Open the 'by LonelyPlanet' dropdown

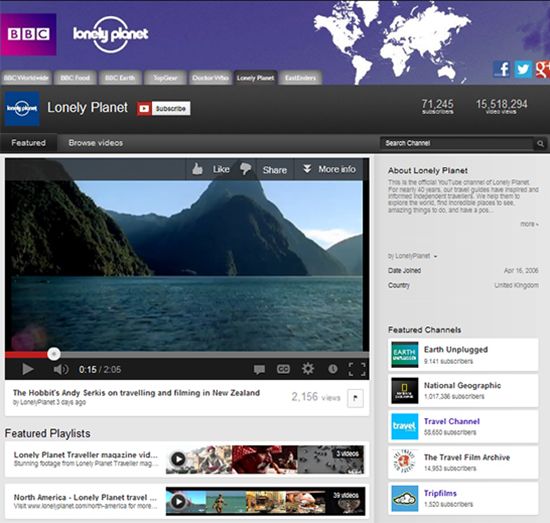412,256
